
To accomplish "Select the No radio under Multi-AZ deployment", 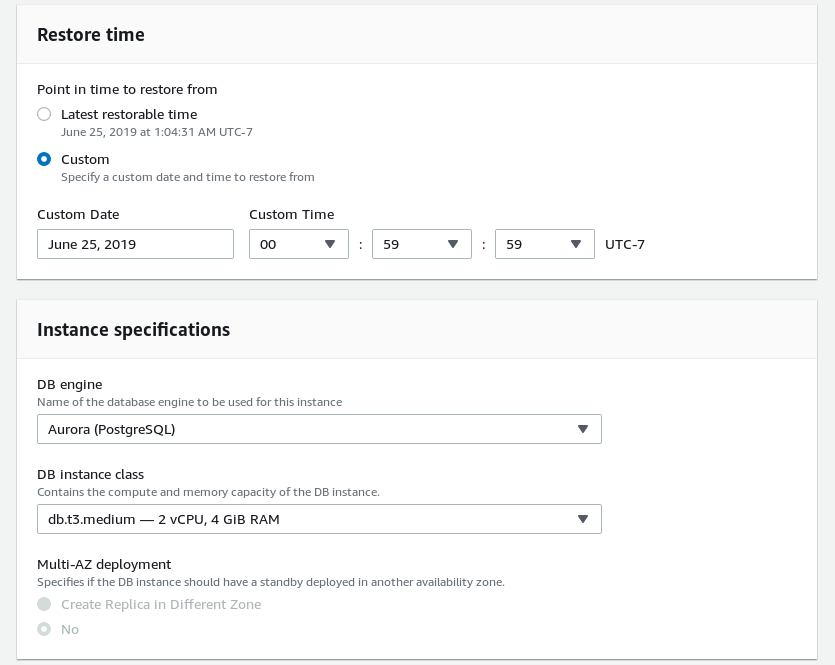I will pyautogui.click(x=44, y=629).
